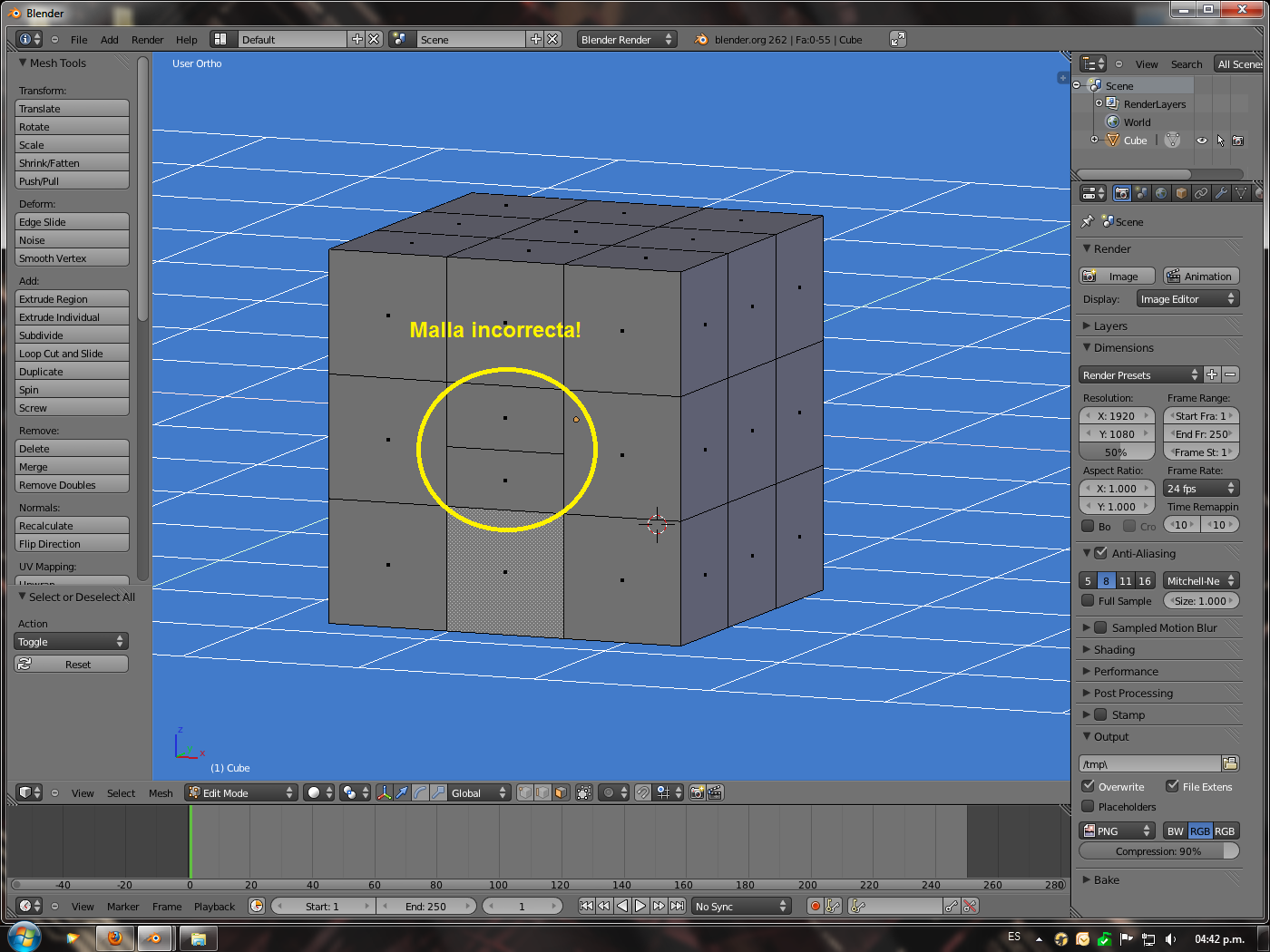Click the Object properties cube icon
This screenshot has width=1270, height=952.
(x=1181, y=193)
